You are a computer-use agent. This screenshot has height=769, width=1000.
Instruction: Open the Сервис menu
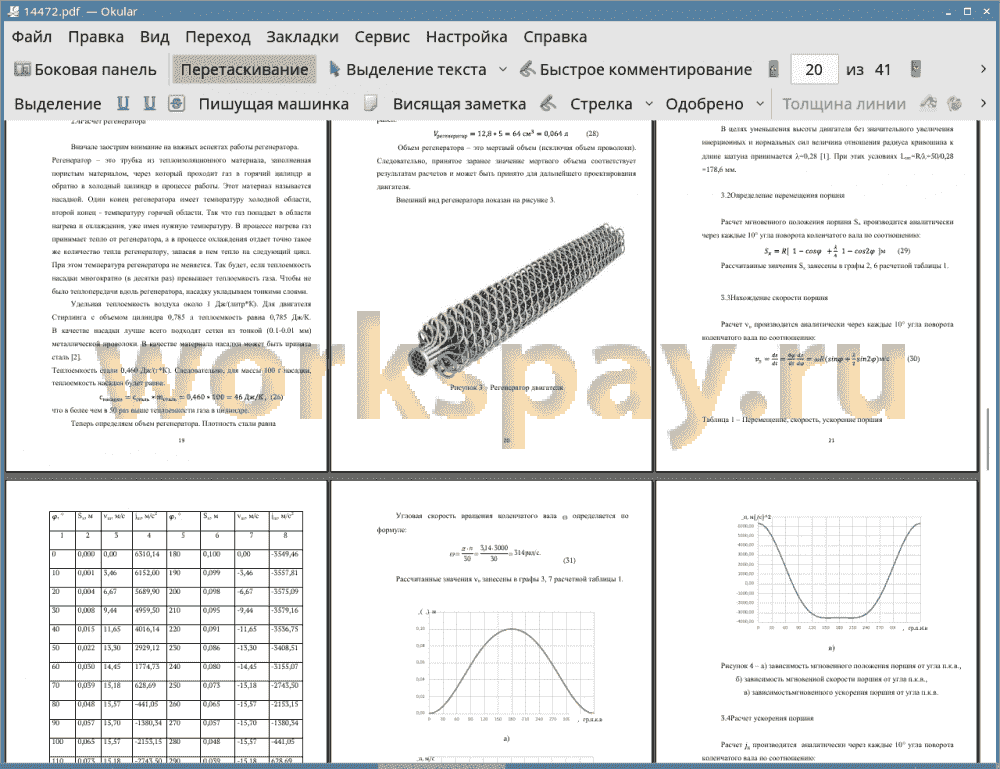point(382,37)
